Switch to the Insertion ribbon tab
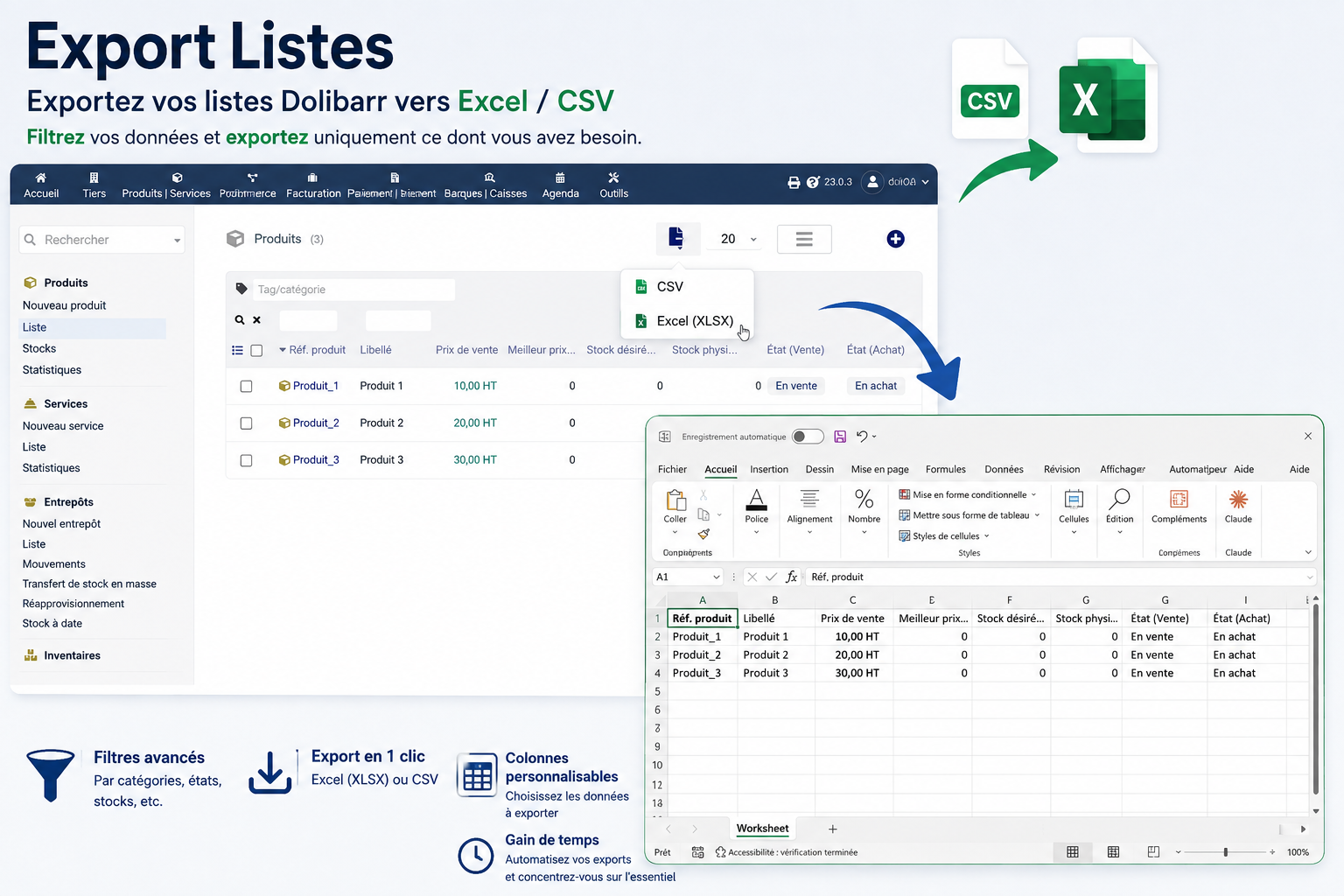Image resolution: width=1344 pixels, height=896 pixels. tap(769, 470)
